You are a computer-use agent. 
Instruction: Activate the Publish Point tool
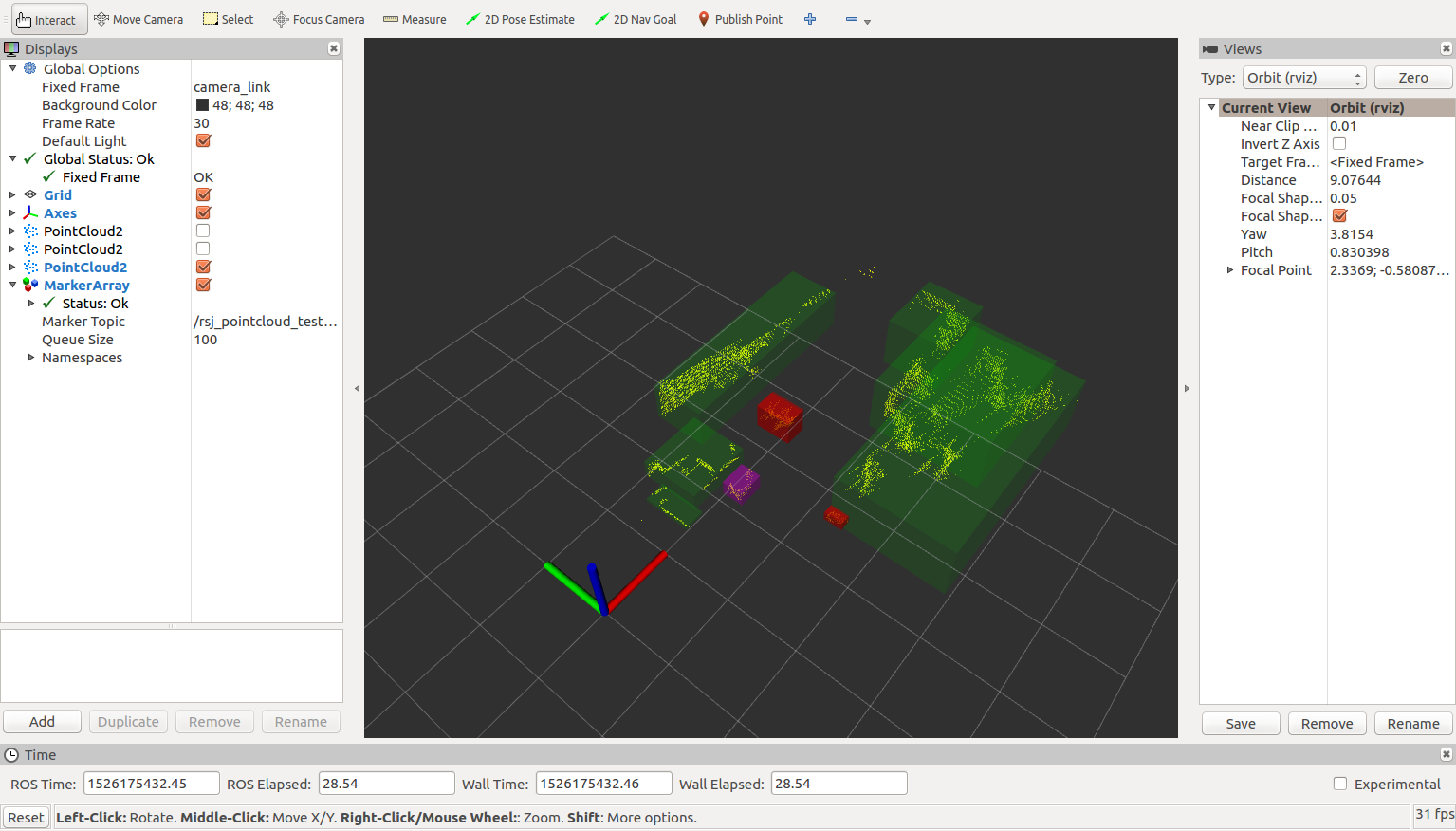741,19
